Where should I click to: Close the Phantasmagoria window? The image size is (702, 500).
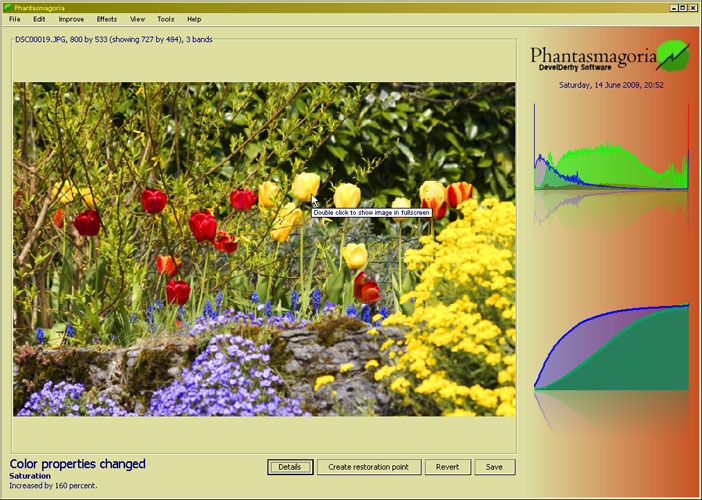691,6
